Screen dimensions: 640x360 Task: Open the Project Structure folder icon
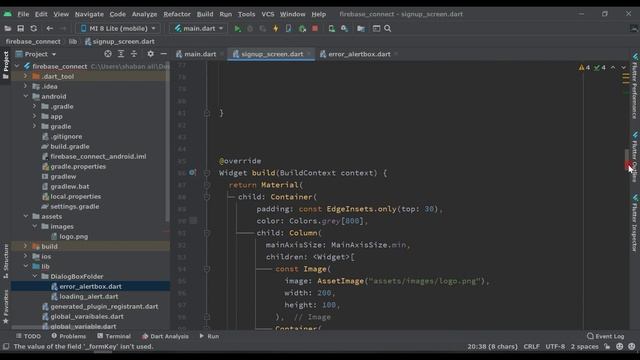pos(361,29)
